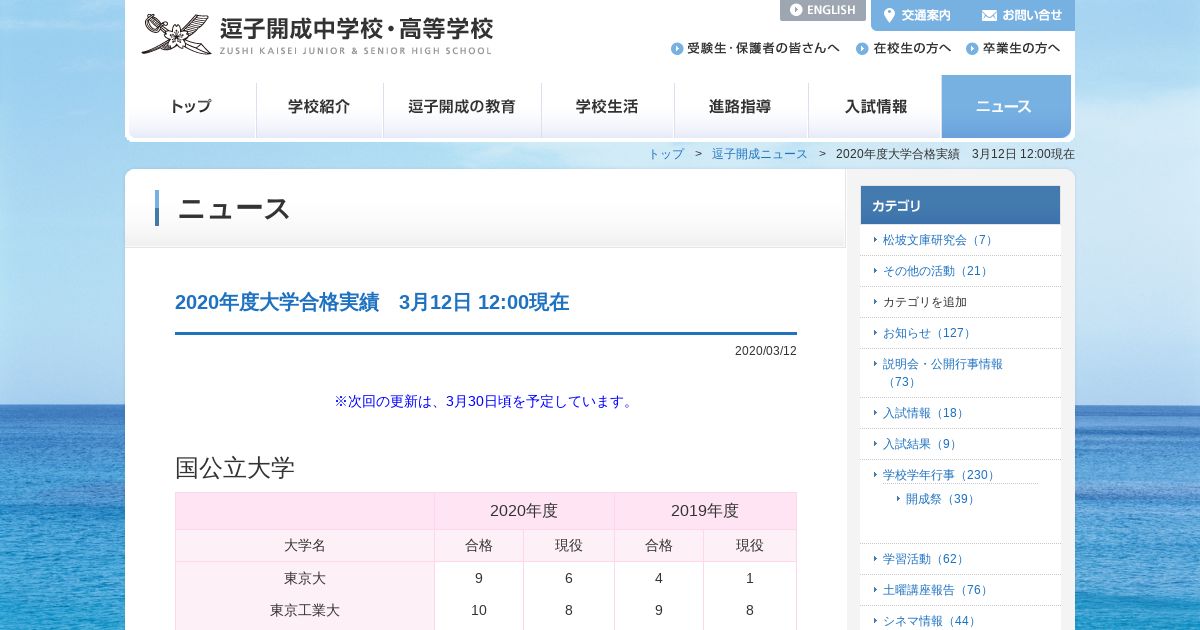Open 交通案内 access page
The image size is (1200, 630).
coord(916,15)
